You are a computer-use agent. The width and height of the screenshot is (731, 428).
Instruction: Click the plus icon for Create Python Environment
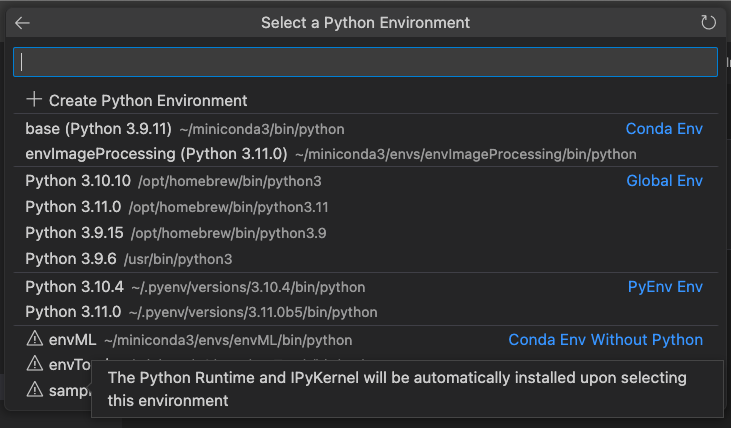(35, 100)
